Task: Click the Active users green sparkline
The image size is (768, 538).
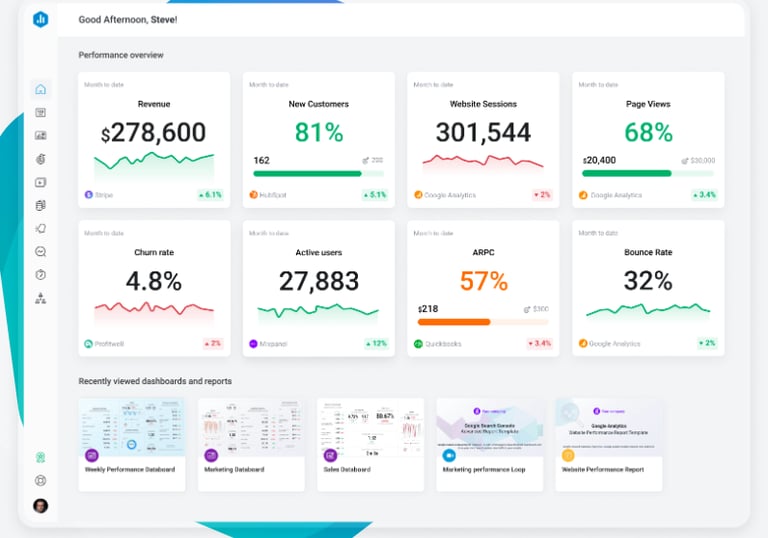Action: (x=318, y=314)
